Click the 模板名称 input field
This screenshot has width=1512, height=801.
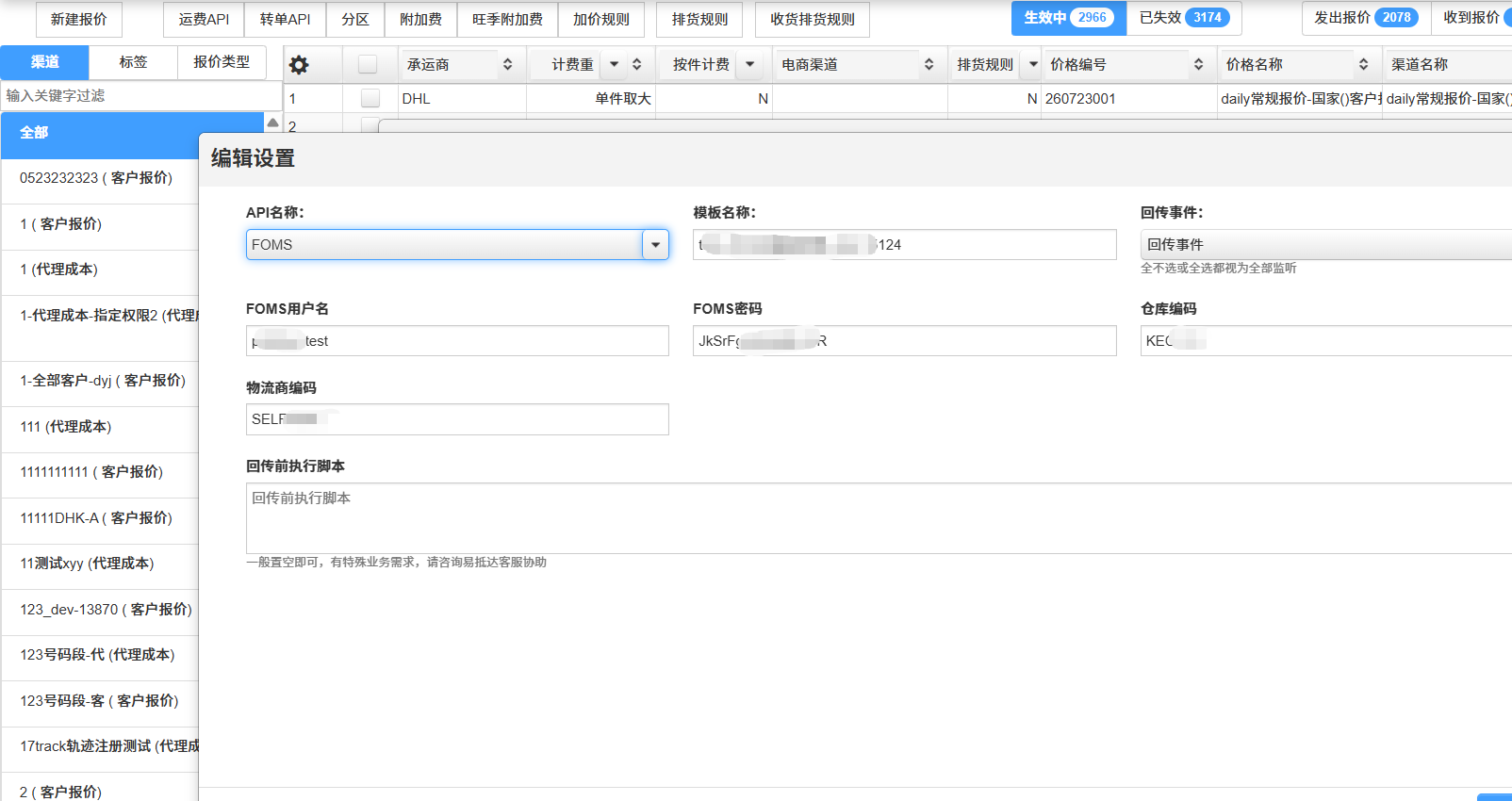(x=905, y=245)
